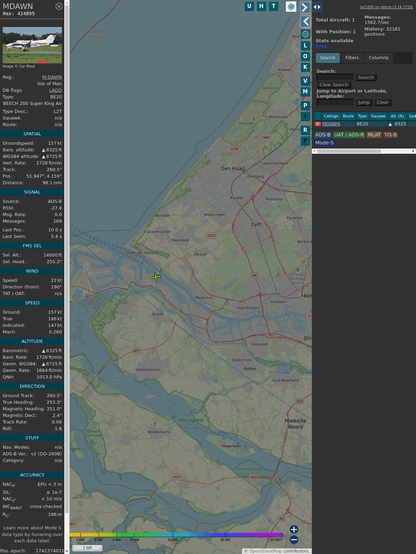Click the T button on map toolbar
The width and height of the screenshot is (416, 554).
point(273,6)
